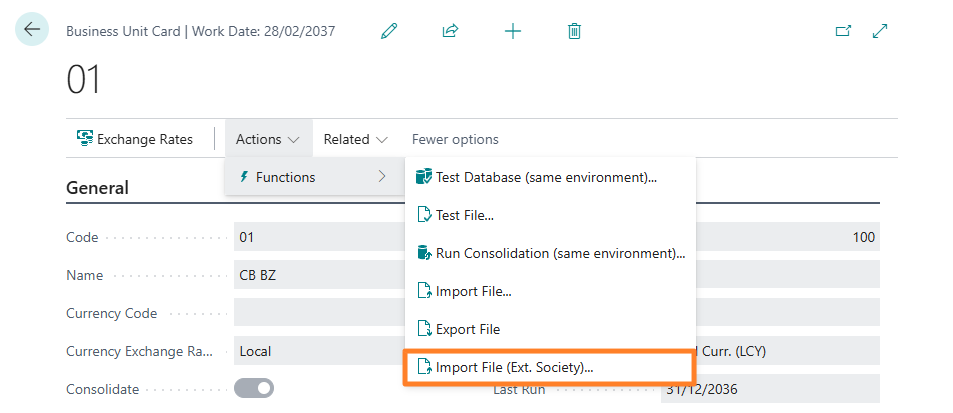Open card in new window icon

coord(842,31)
